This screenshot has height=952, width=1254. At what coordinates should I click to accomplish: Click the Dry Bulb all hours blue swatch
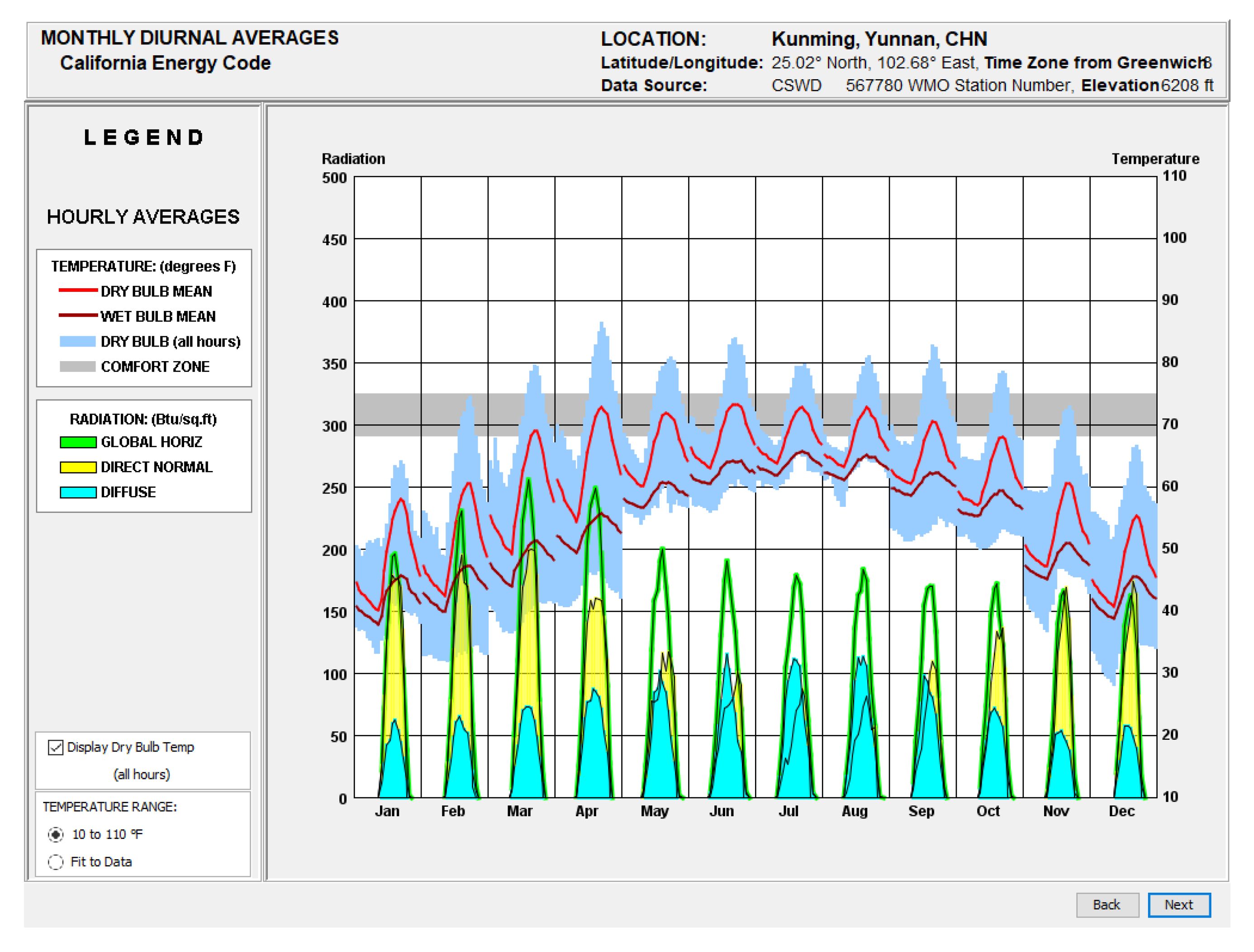[78, 341]
